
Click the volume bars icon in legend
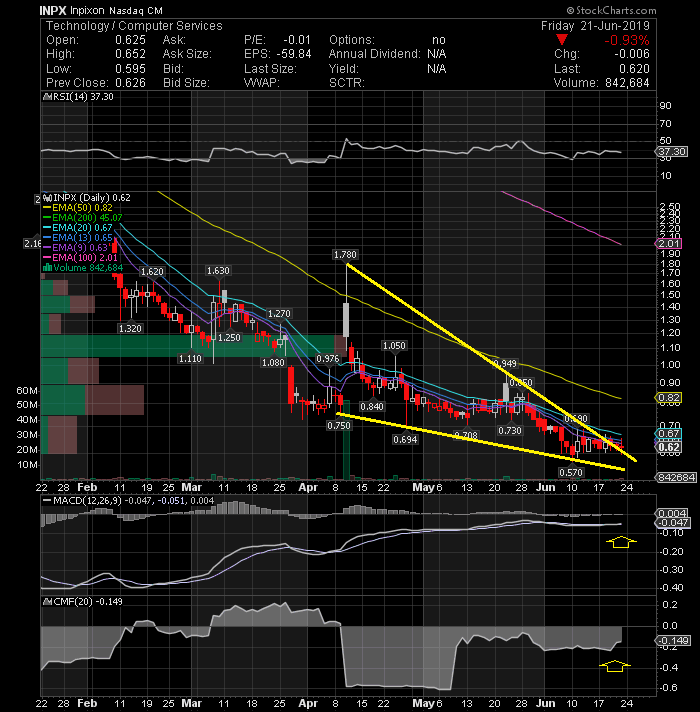47,267
